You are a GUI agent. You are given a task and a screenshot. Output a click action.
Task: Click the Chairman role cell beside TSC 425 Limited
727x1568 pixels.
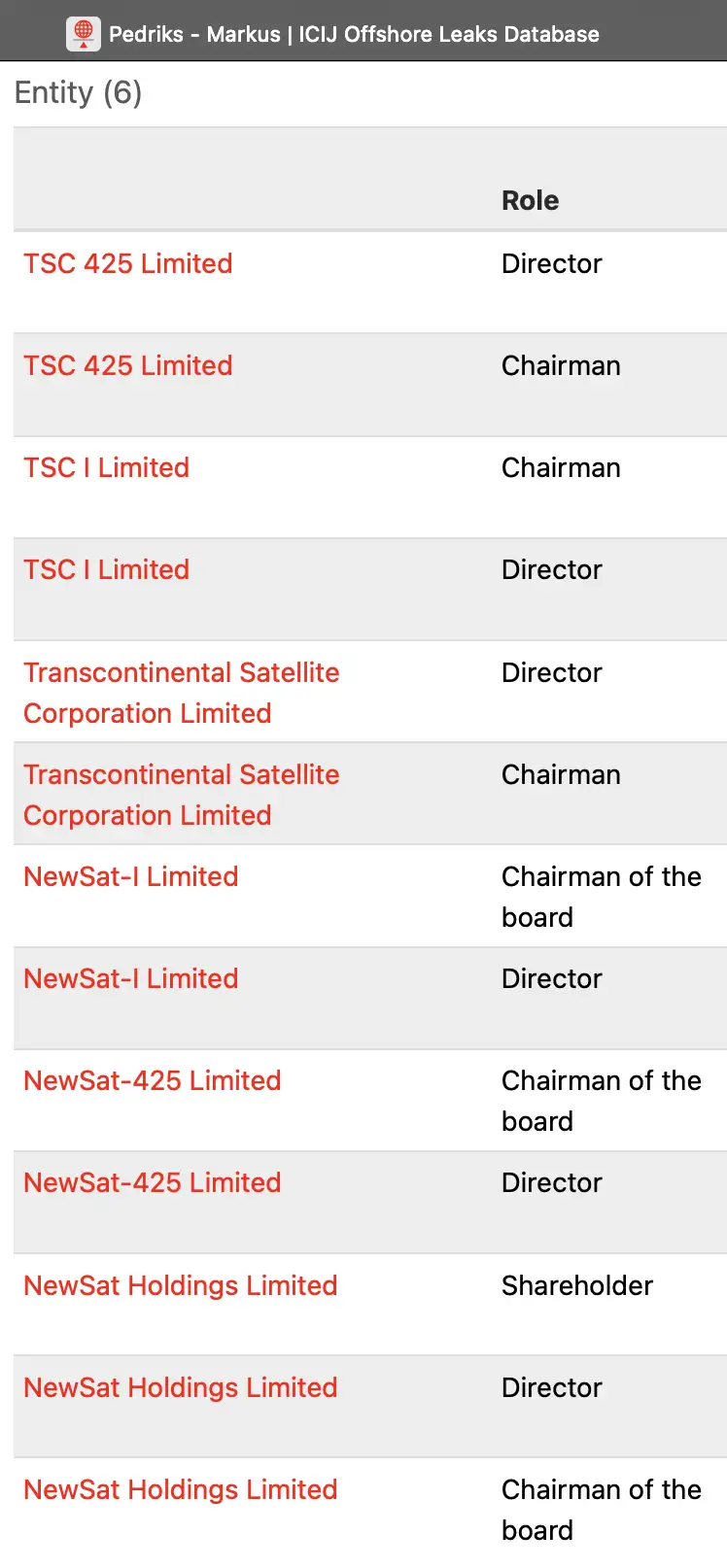coord(561,366)
